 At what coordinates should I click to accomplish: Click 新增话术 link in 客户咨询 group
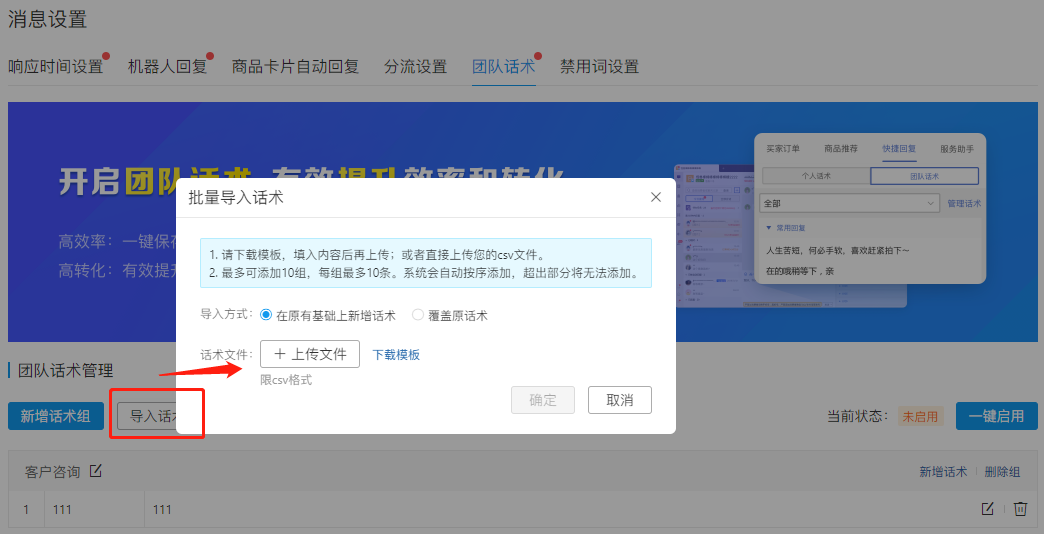click(943, 472)
